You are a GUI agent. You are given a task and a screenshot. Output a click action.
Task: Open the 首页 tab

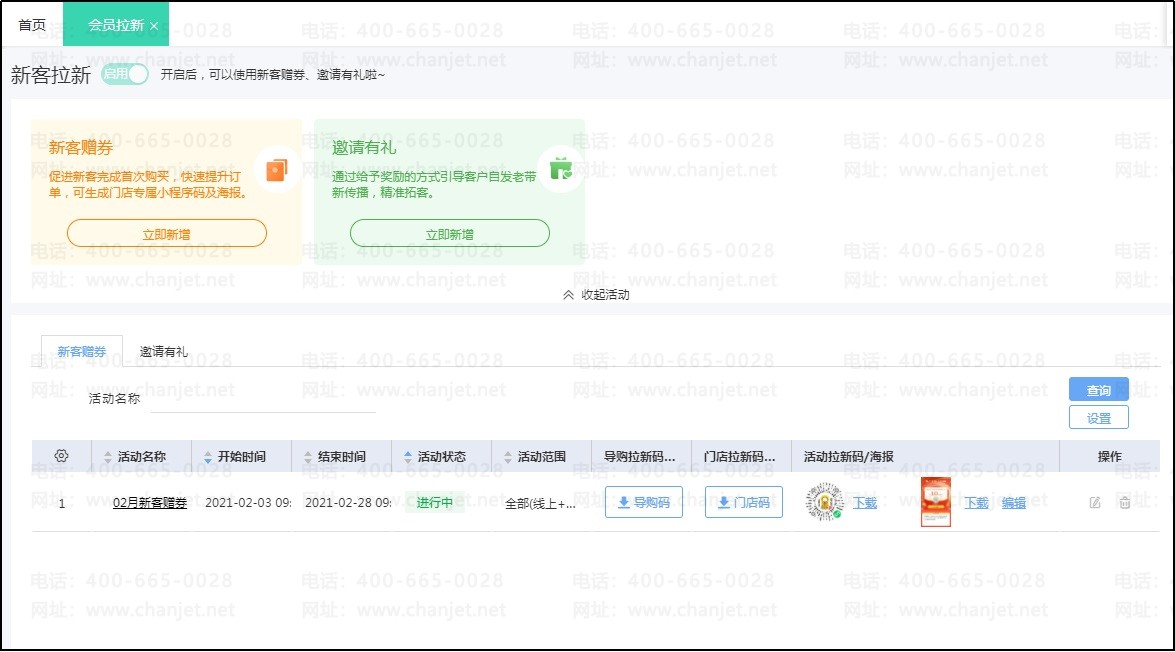point(31,25)
